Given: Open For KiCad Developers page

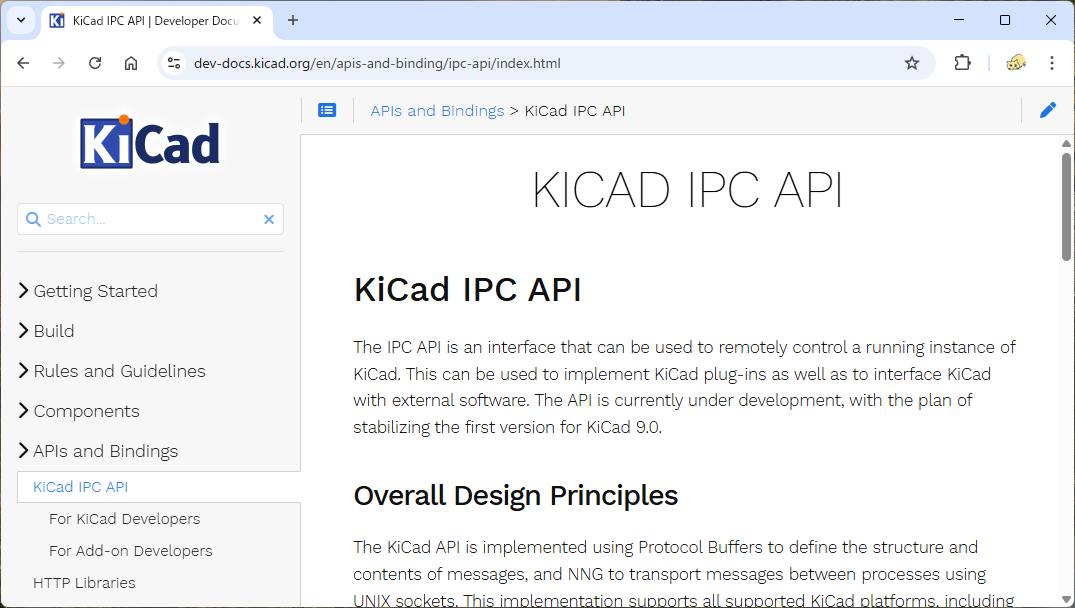Looking at the screenshot, I should 124,519.
